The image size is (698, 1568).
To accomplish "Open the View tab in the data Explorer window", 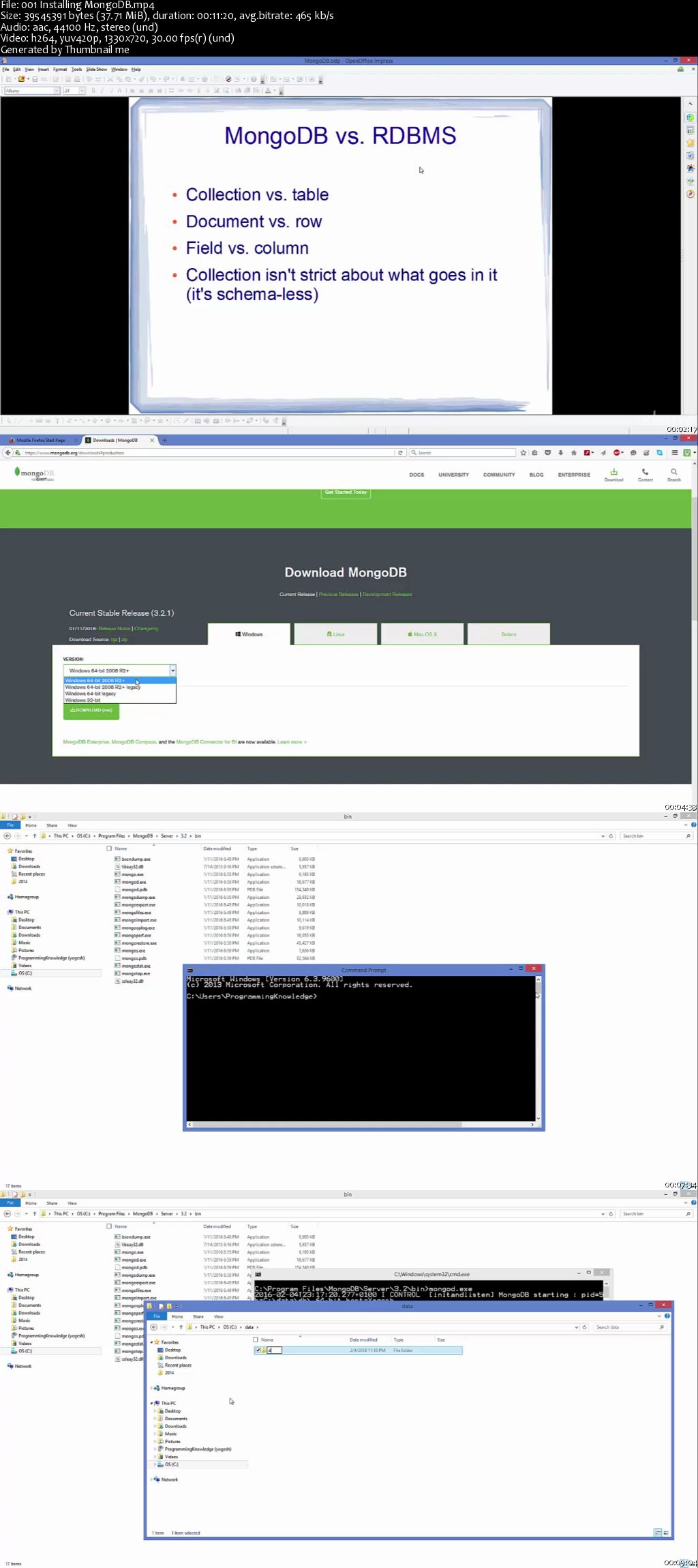I will tap(219, 1317).
